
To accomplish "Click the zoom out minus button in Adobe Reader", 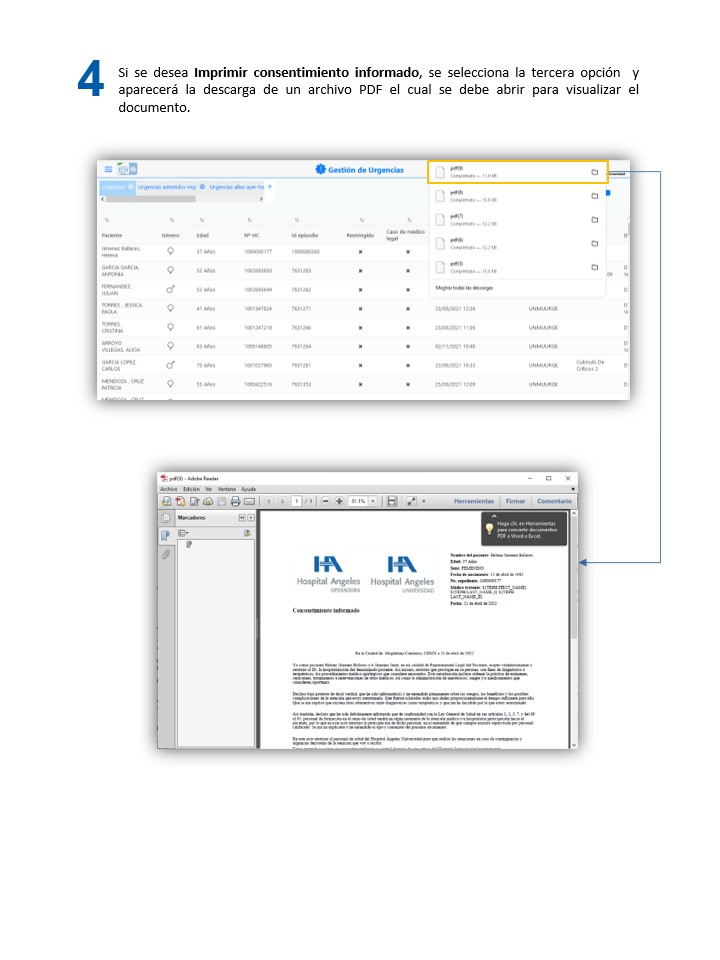I will click(x=325, y=501).
